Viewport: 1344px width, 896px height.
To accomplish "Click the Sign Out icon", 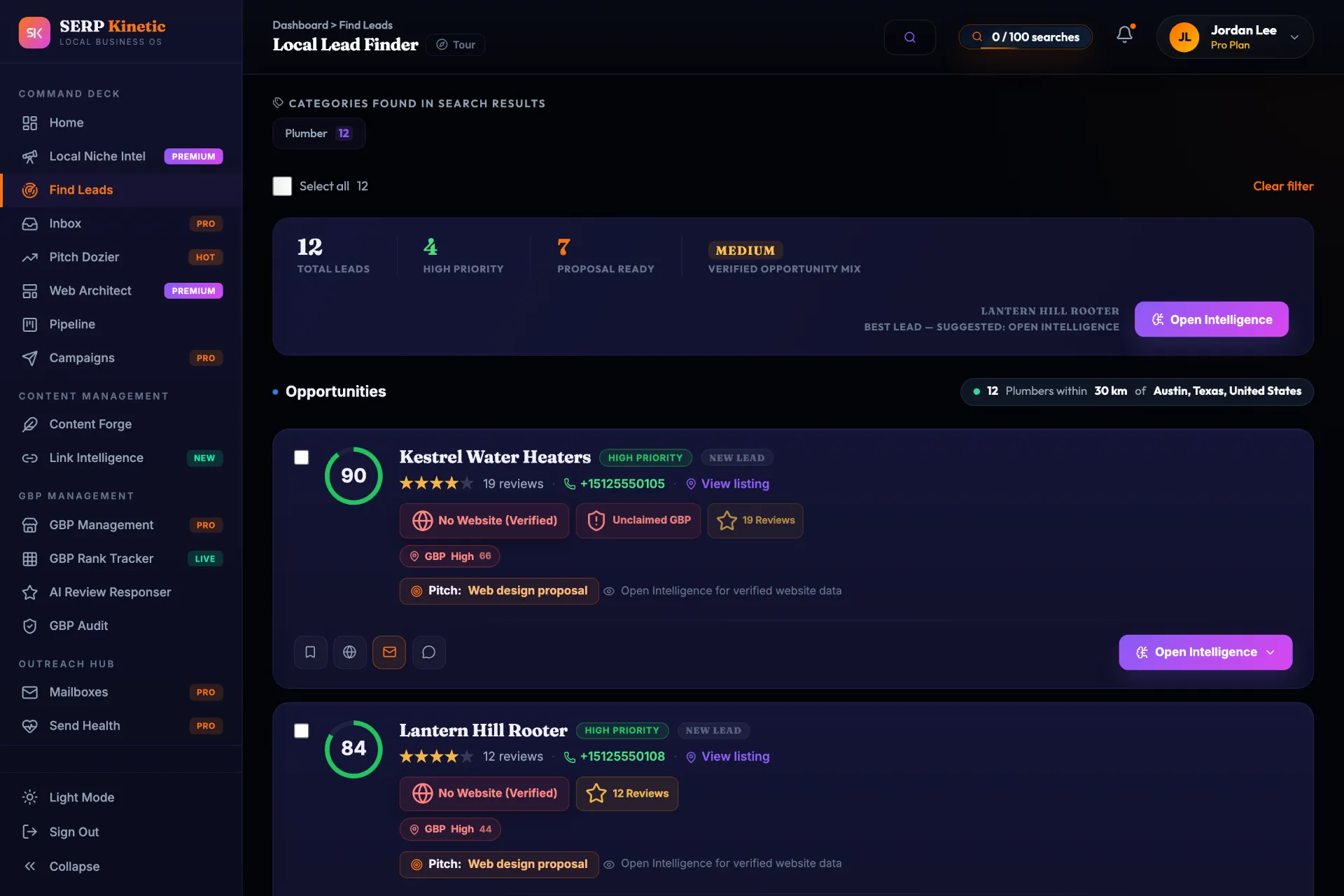I will (x=29, y=832).
